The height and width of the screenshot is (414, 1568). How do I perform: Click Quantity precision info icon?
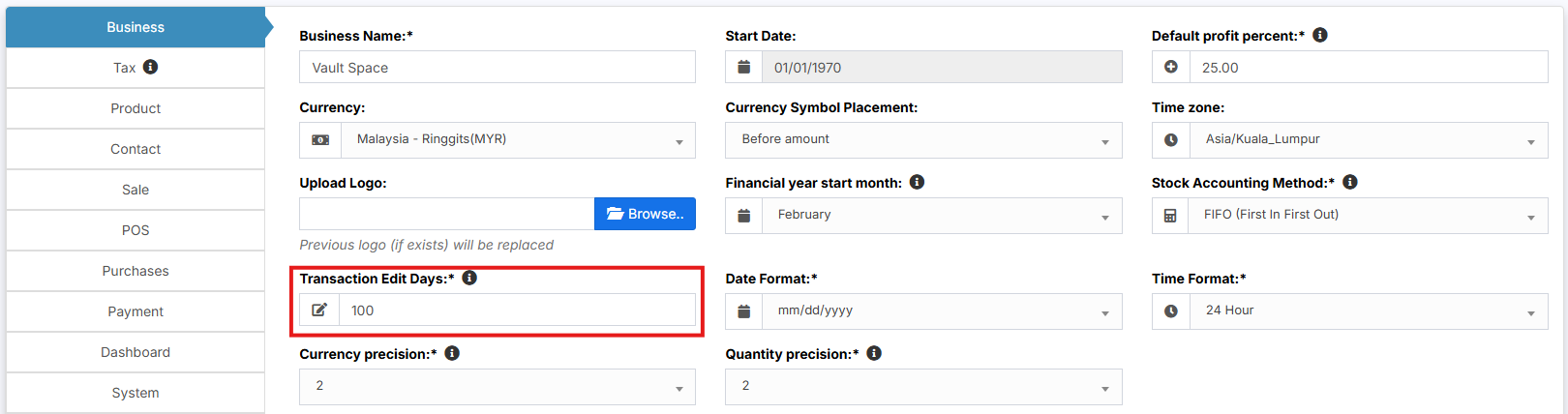[874, 353]
